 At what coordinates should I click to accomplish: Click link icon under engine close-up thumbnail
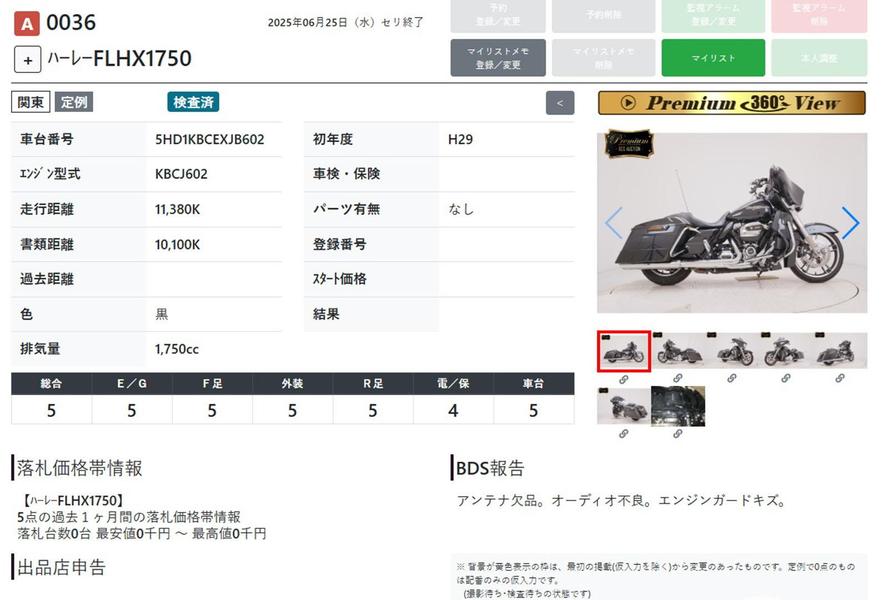tap(678, 434)
